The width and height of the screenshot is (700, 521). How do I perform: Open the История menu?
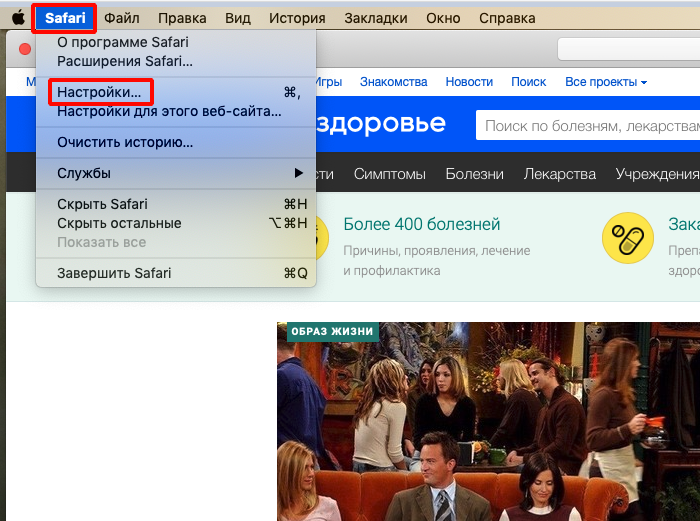[x=297, y=18]
